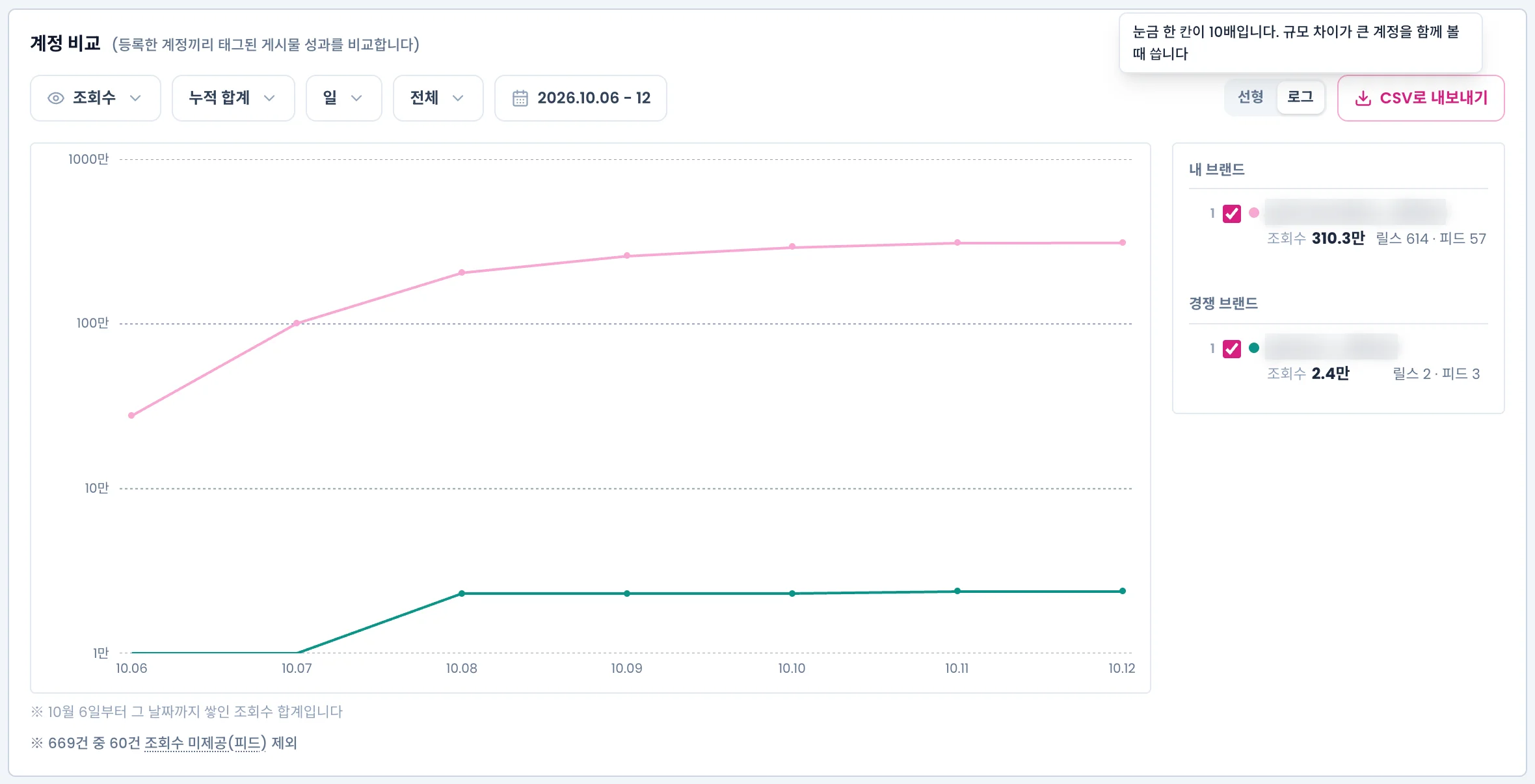This screenshot has height=784, width=1535.
Task: Click the 1000만 y-axis label
Action: click(88, 159)
